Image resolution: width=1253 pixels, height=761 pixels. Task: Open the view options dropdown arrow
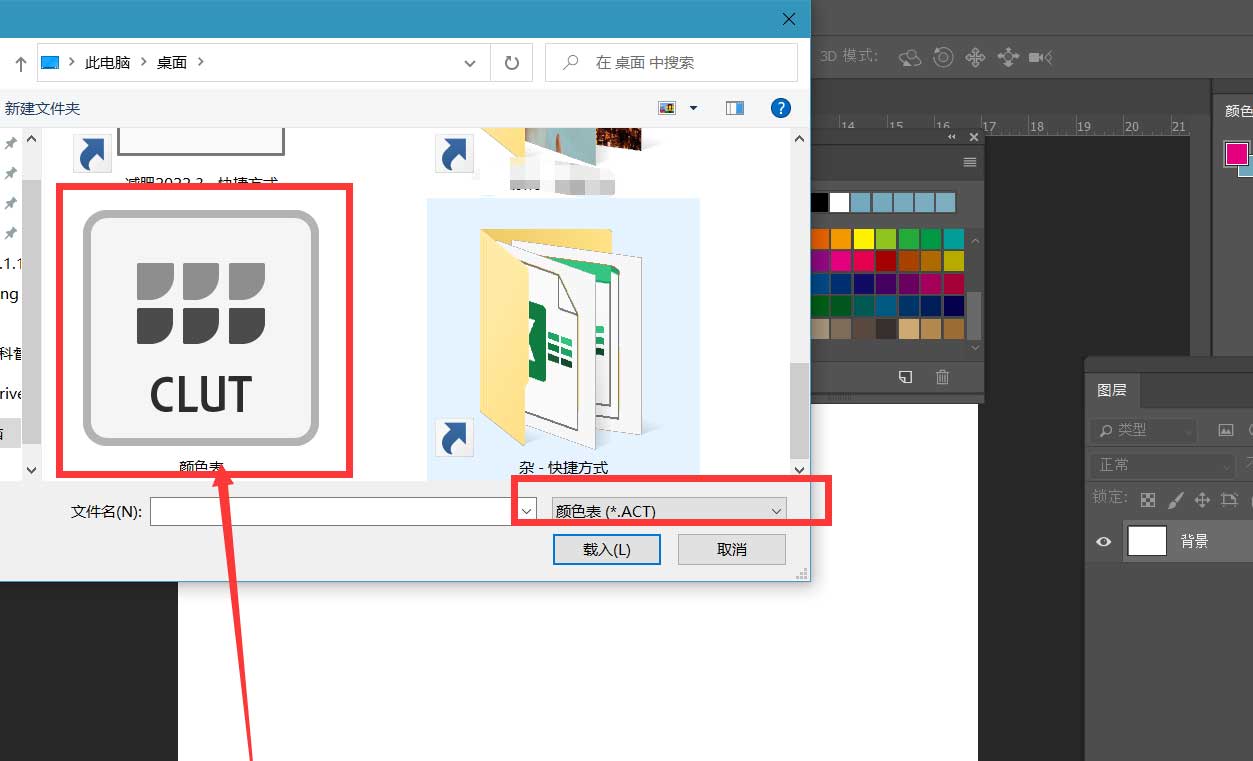coord(693,108)
